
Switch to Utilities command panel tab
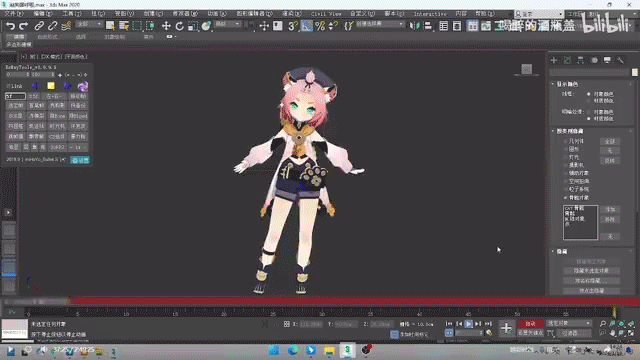[x=620, y=60]
